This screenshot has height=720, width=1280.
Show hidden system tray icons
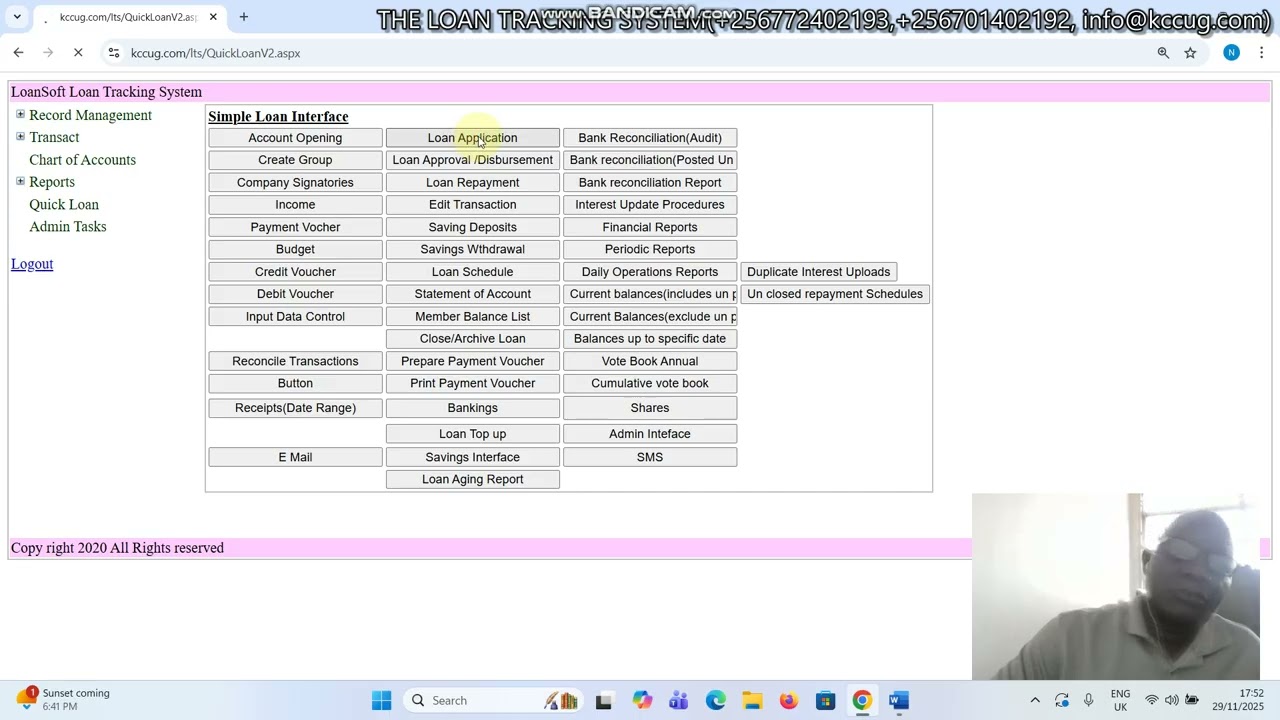pos(1035,700)
